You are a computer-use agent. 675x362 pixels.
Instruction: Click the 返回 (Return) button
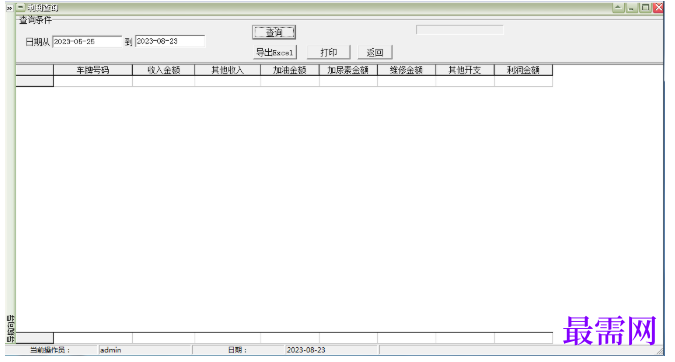point(375,53)
